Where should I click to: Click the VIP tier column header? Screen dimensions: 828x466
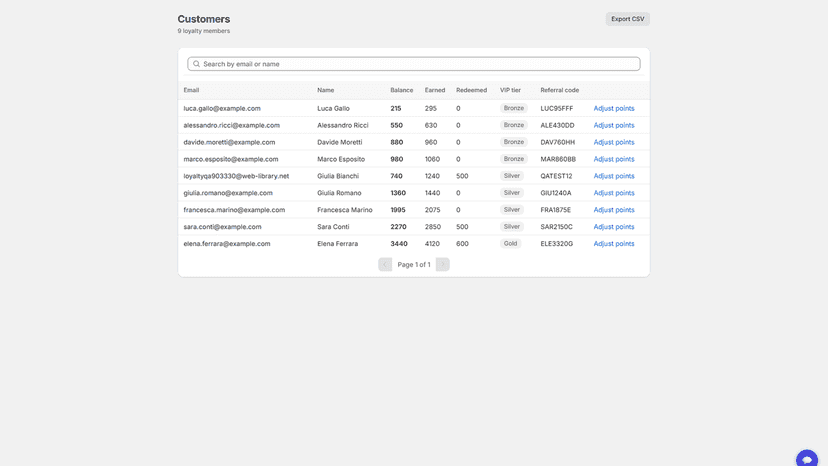[x=510, y=90]
